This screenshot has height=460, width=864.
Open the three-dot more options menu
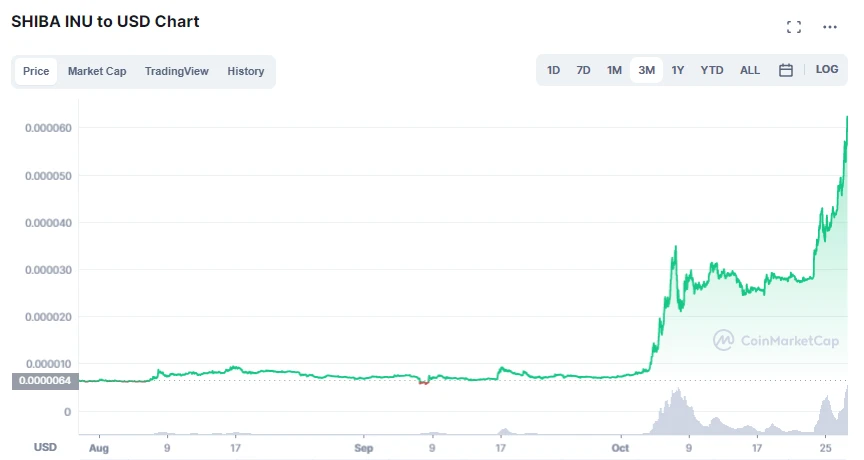830,27
